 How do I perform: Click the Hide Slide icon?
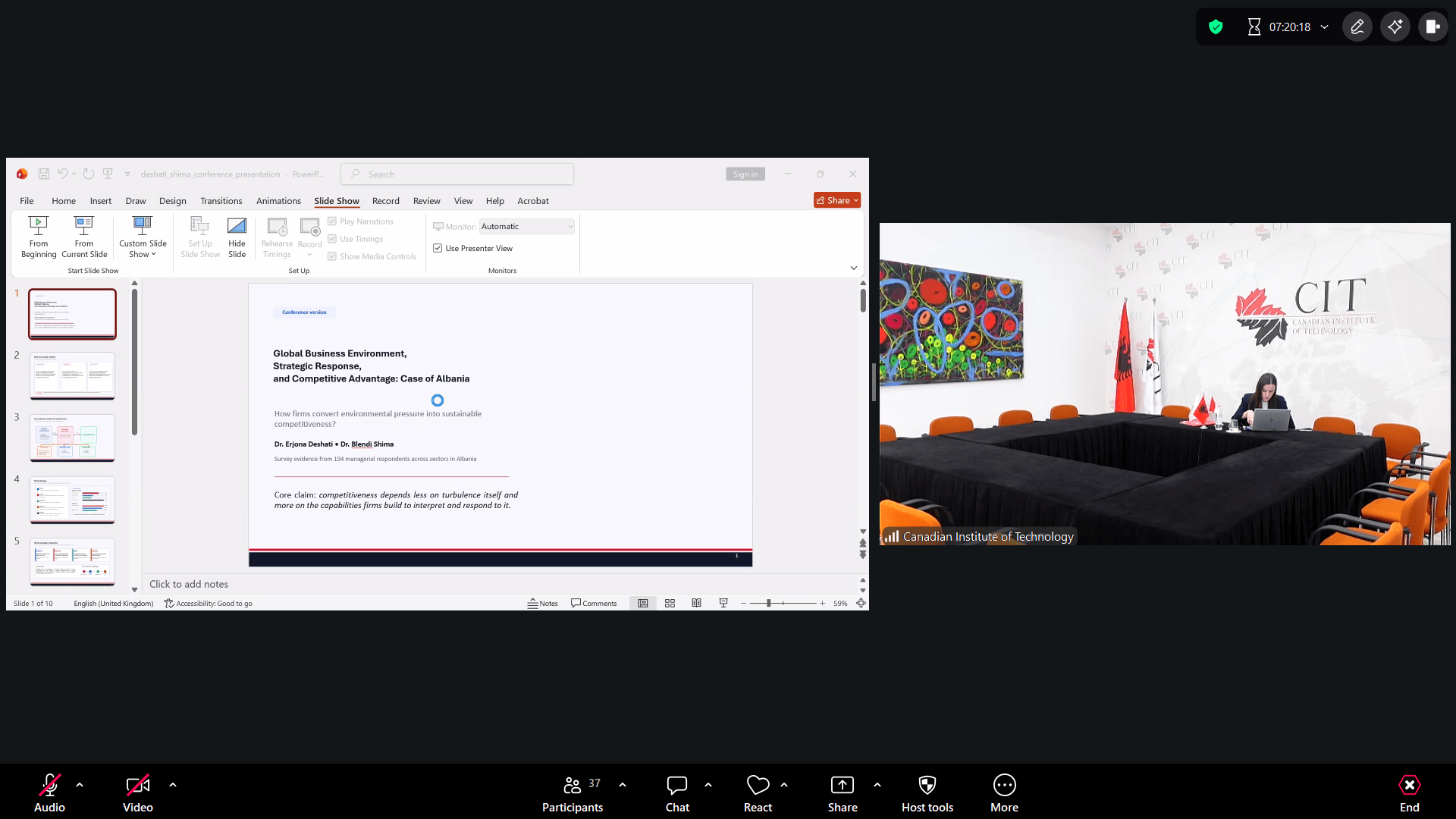[x=237, y=226]
